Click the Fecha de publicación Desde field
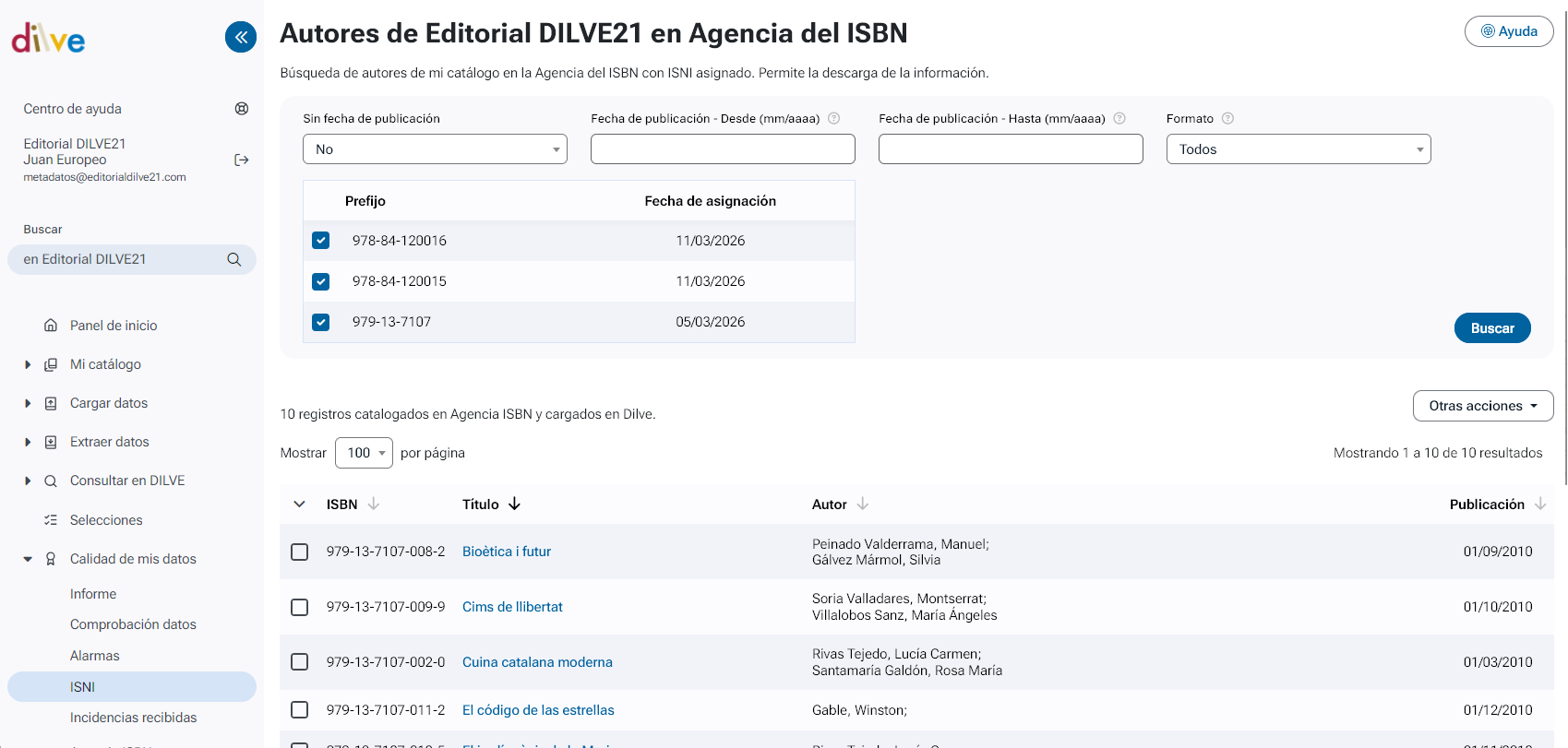Image resolution: width=1568 pixels, height=748 pixels. (723, 149)
